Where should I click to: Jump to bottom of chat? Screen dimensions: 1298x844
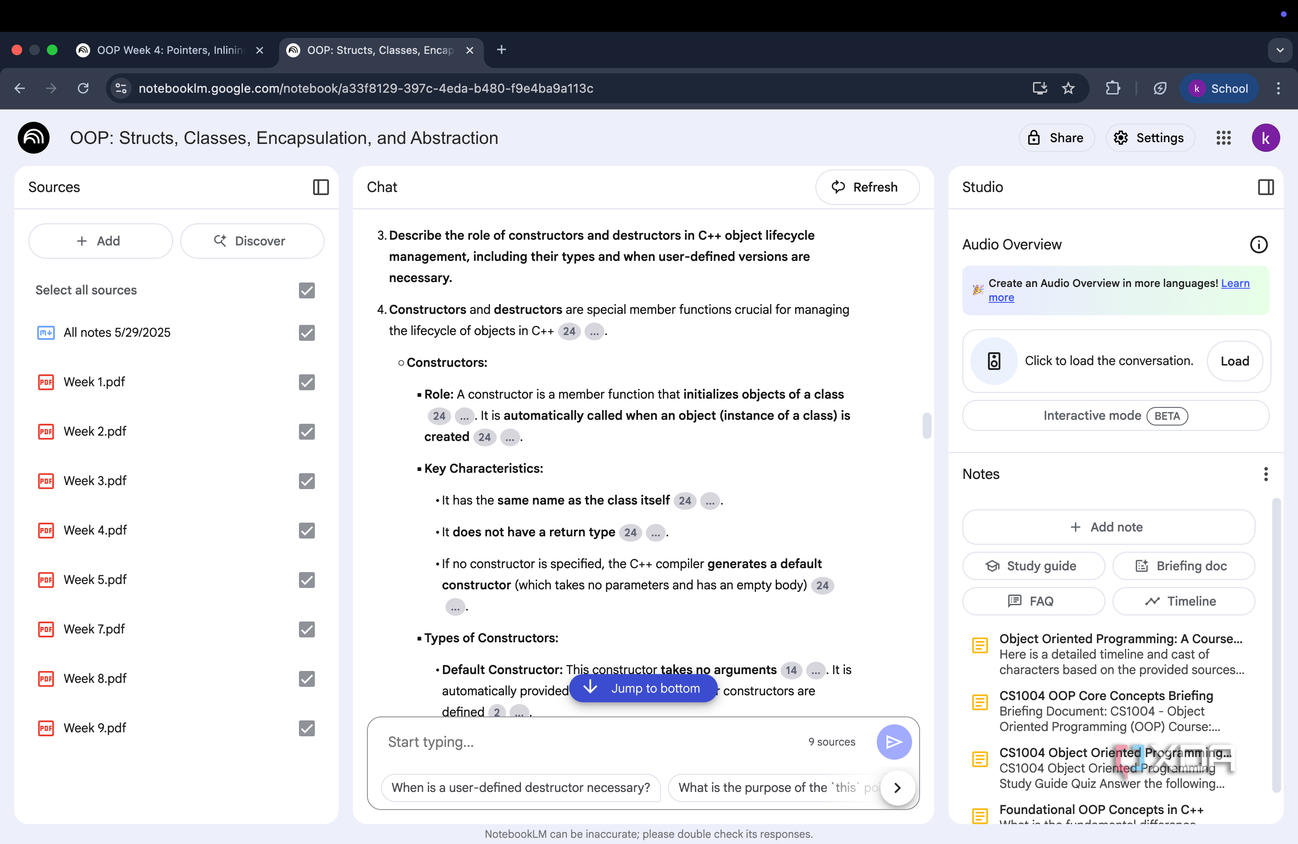click(643, 688)
